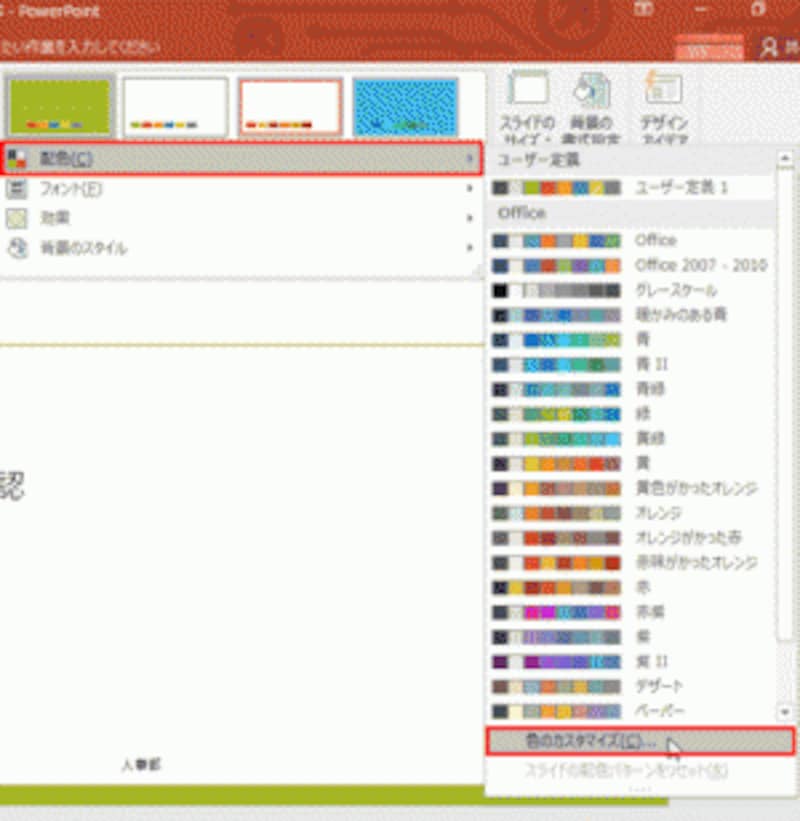Click the Tell Me search box in ribbon
The height and width of the screenshot is (821, 800).
80,47
